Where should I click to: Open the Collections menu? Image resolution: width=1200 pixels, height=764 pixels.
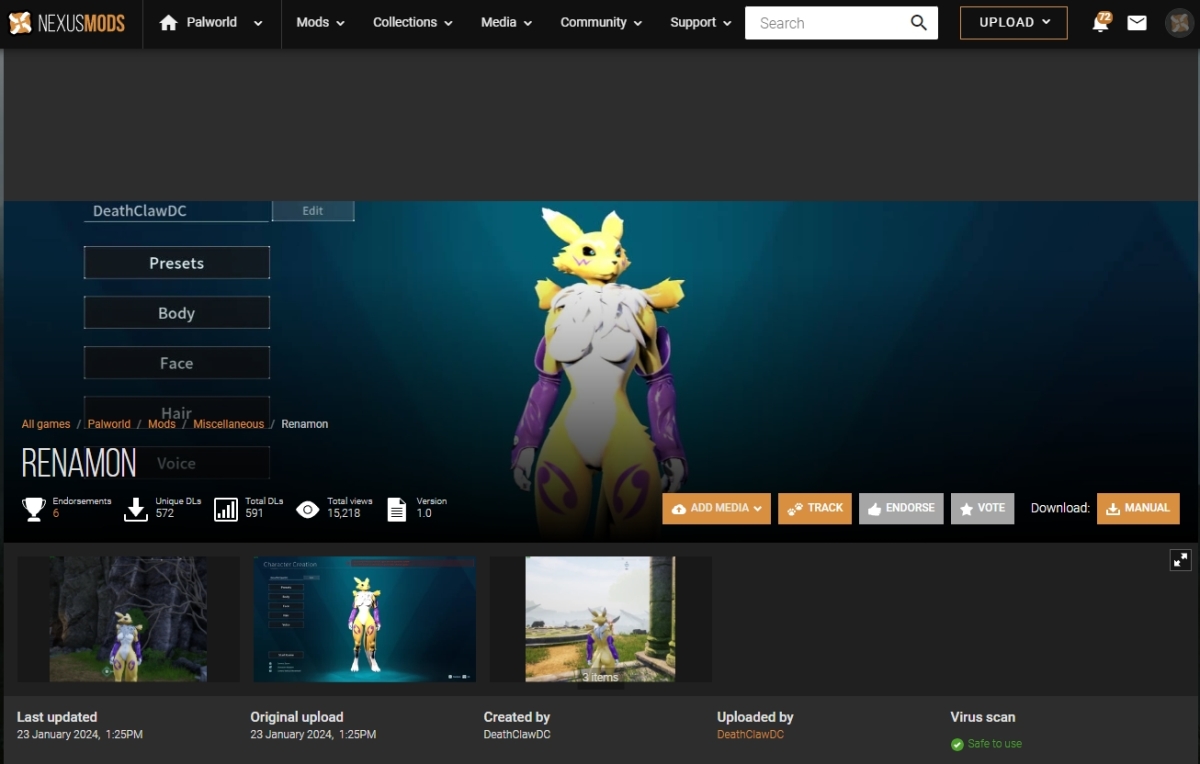click(412, 22)
